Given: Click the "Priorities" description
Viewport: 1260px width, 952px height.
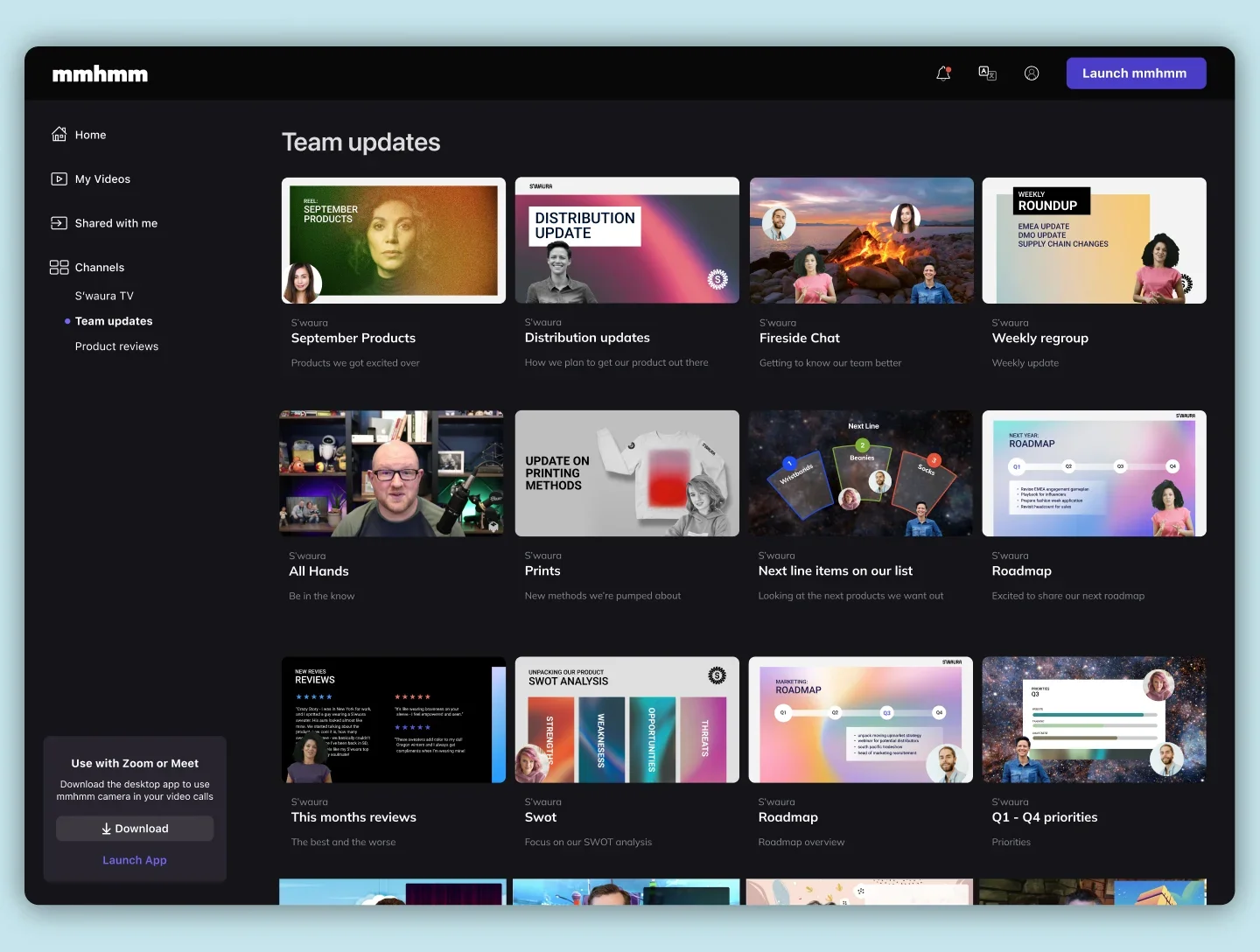Looking at the screenshot, I should pyautogui.click(x=1011, y=842).
